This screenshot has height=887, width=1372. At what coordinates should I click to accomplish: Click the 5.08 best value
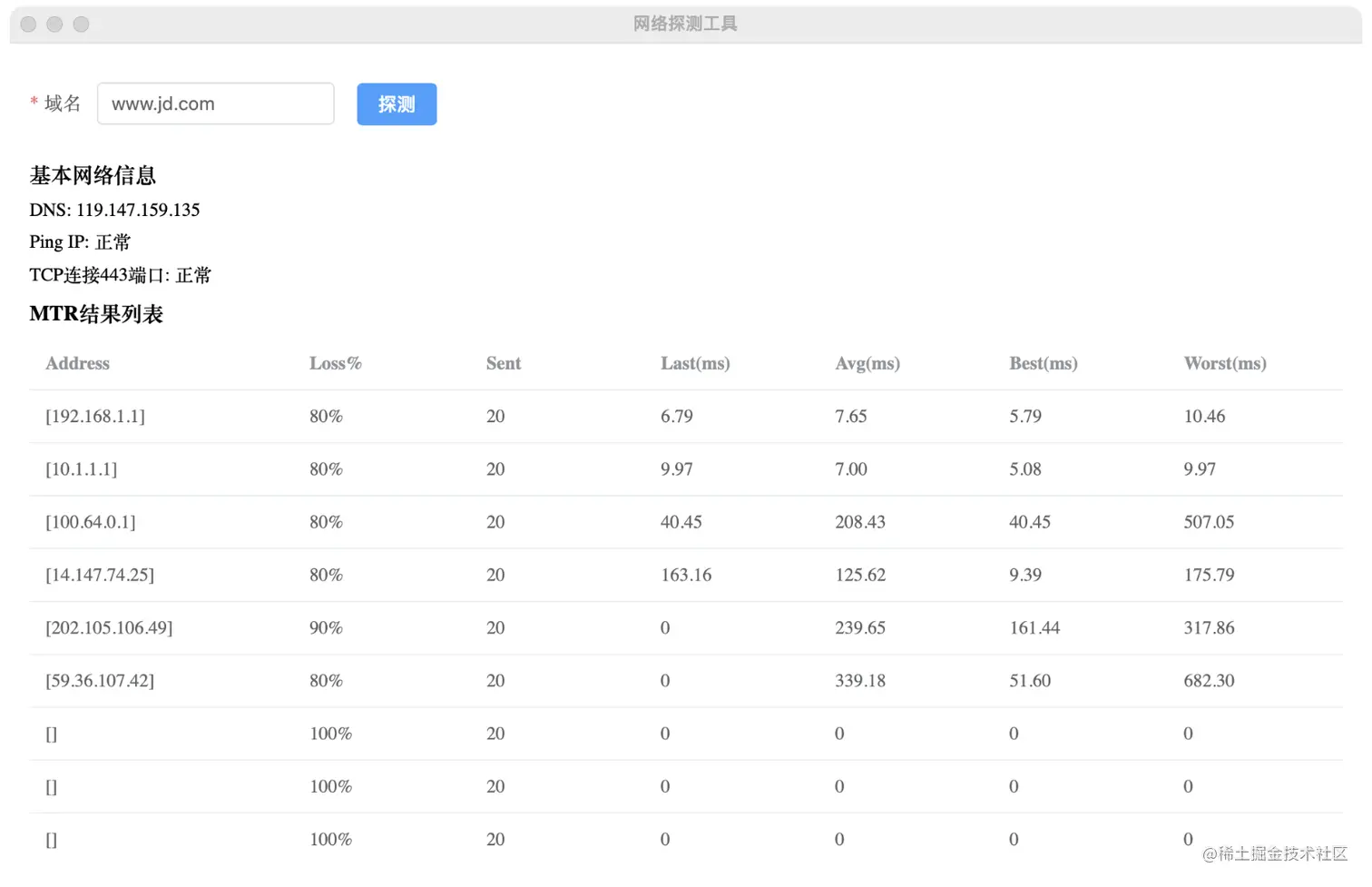coord(1025,468)
